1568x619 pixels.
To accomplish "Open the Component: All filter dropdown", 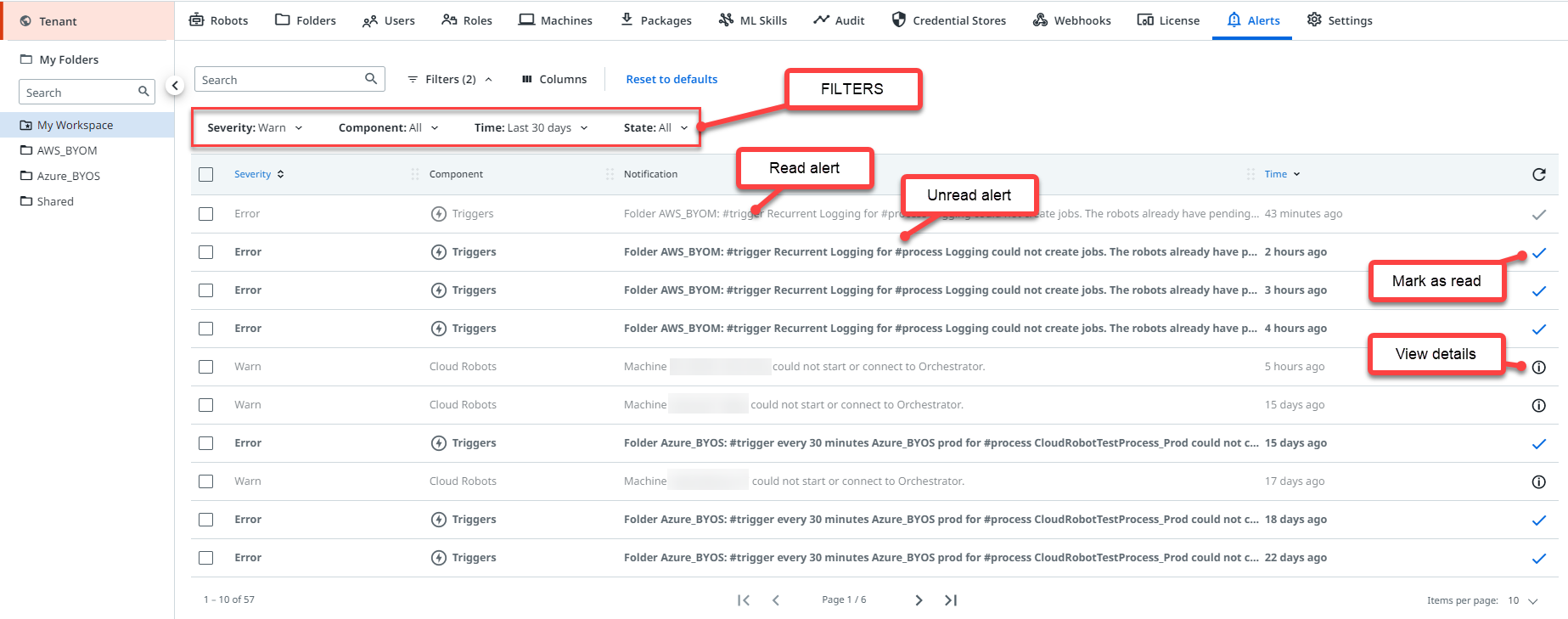I will [x=388, y=127].
